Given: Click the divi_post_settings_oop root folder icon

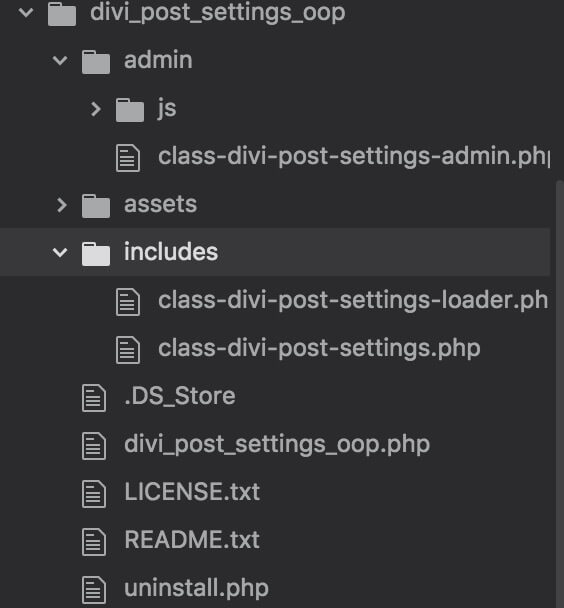Looking at the screenshot, I should coord(62,14).
